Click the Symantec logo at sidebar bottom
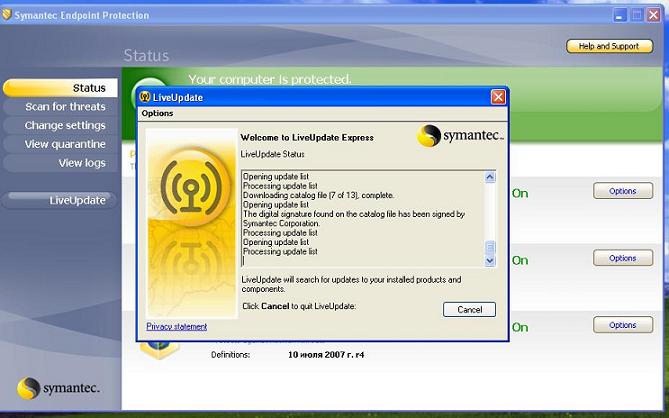The height and width of the screenshot is (418, 669). 58,388
